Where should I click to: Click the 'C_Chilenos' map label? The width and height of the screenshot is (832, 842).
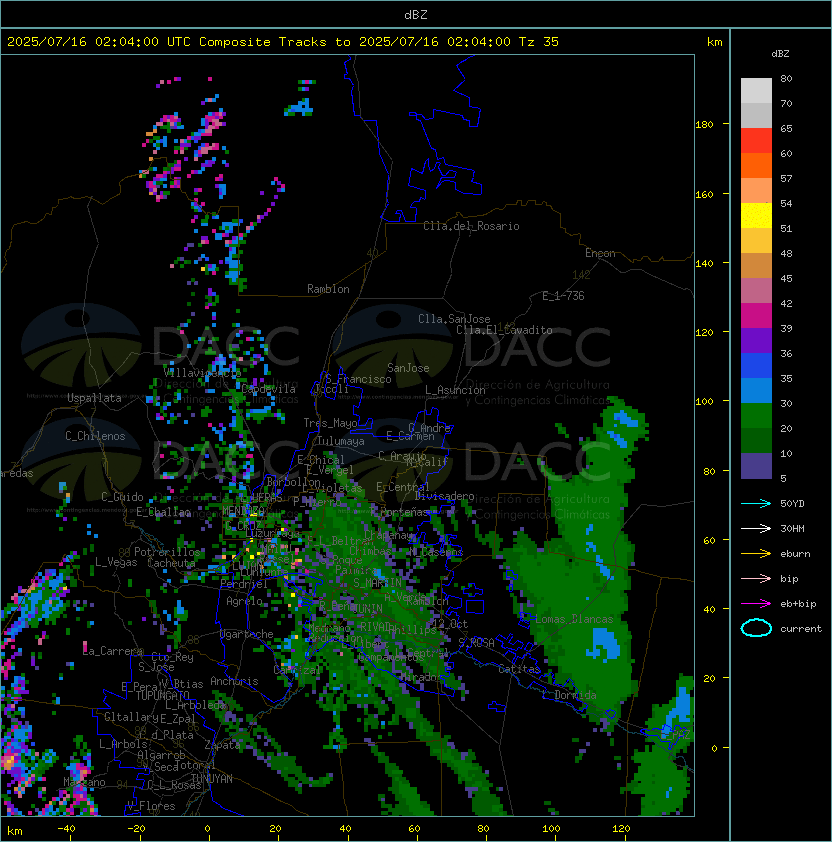95,436
